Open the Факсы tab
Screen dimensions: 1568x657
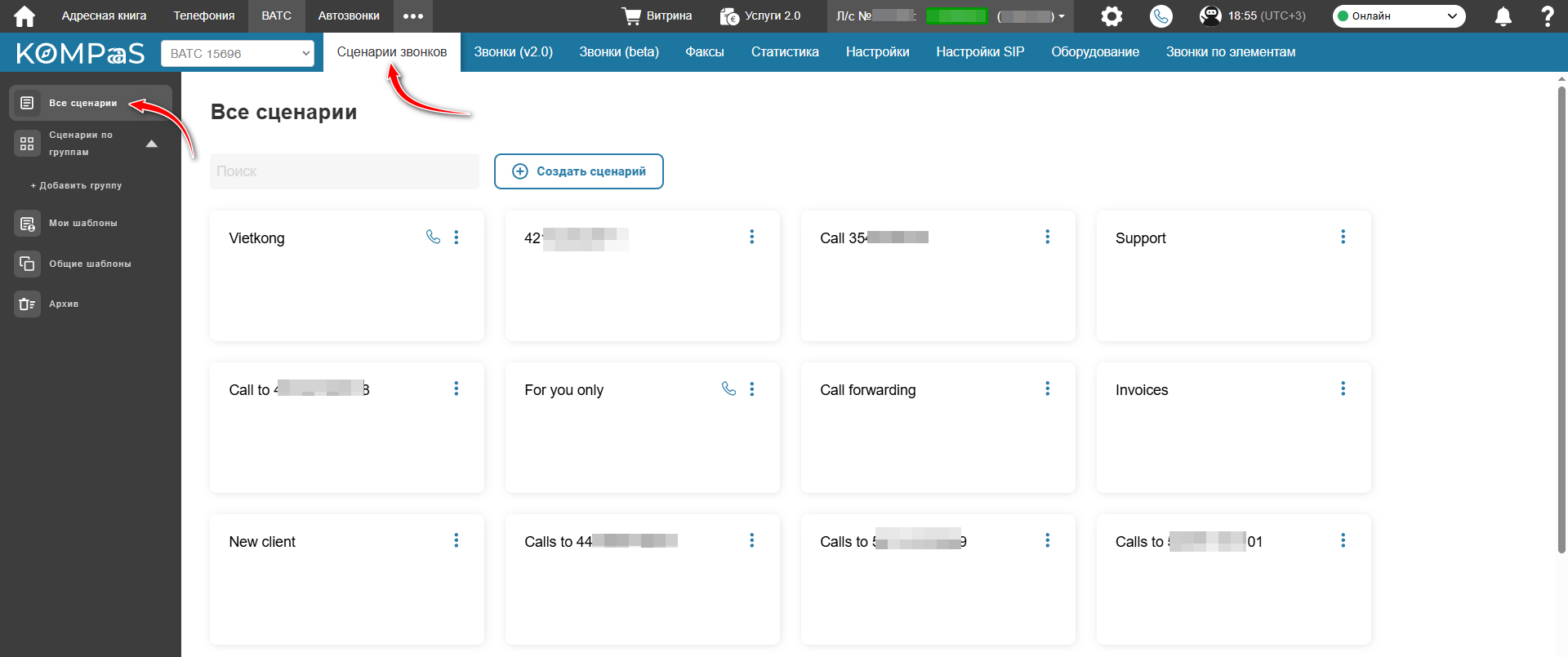click(705, 52)
